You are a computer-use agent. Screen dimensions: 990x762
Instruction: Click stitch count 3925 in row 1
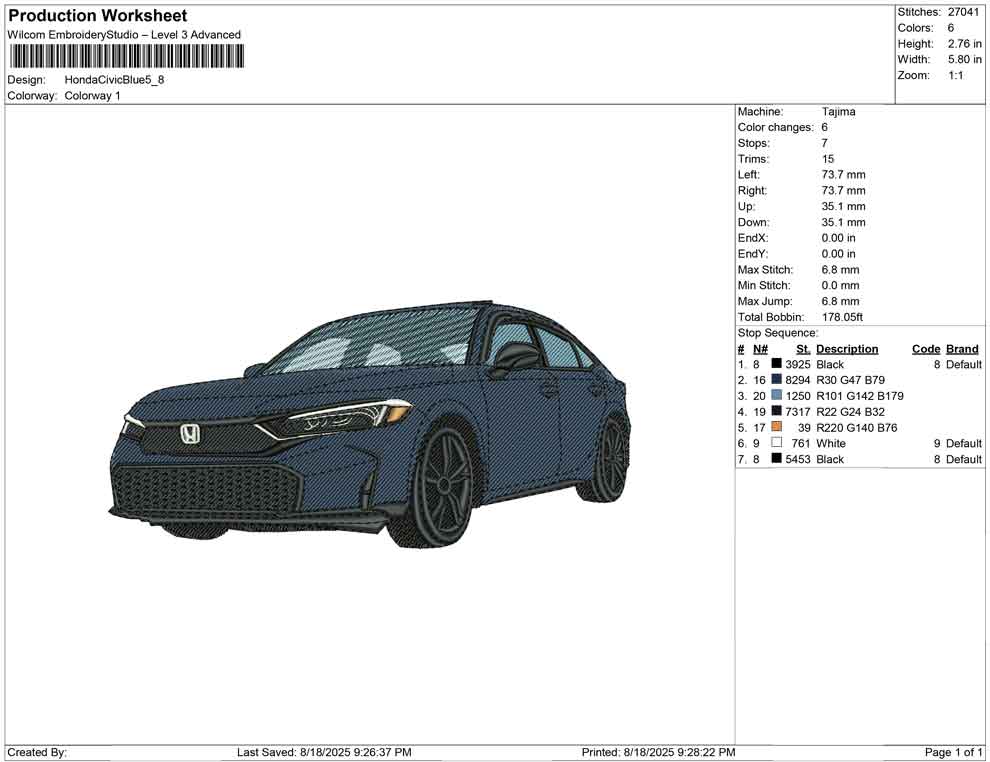[x=797, y=364]
